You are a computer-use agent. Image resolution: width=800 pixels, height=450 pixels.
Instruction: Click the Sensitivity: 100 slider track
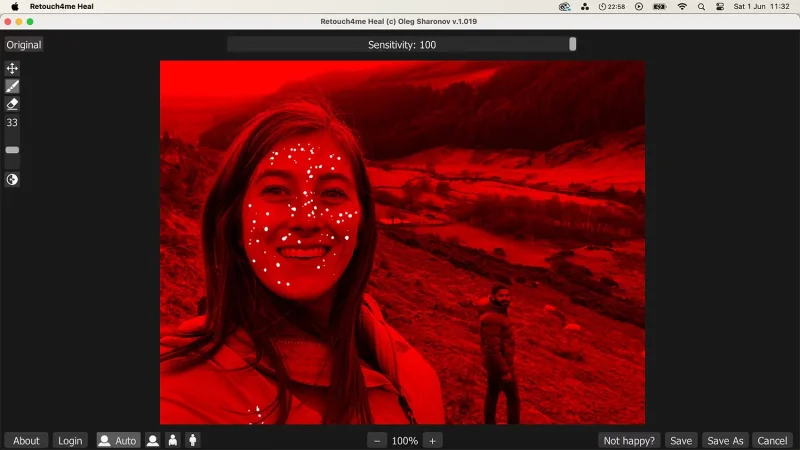tap(402, 44)
